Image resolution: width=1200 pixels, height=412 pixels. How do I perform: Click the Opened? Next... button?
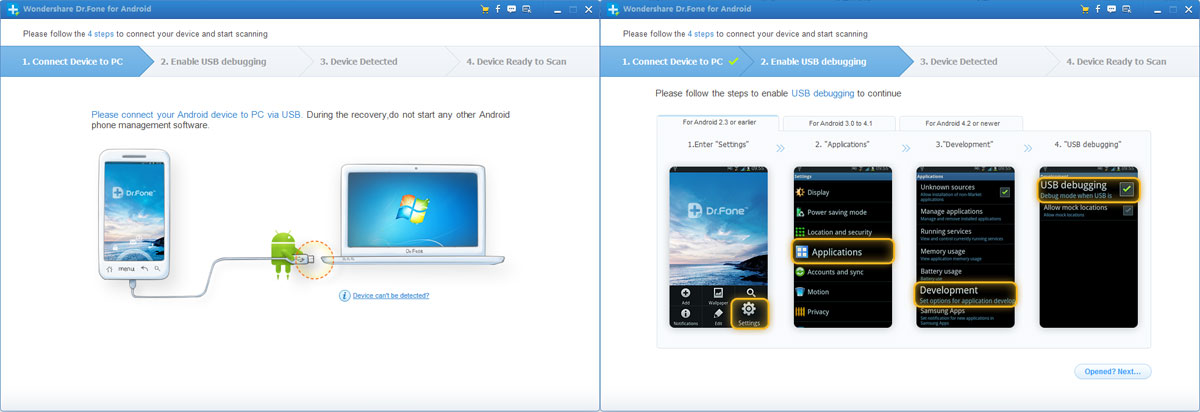pyautogui.click(x=1112, y=371)
